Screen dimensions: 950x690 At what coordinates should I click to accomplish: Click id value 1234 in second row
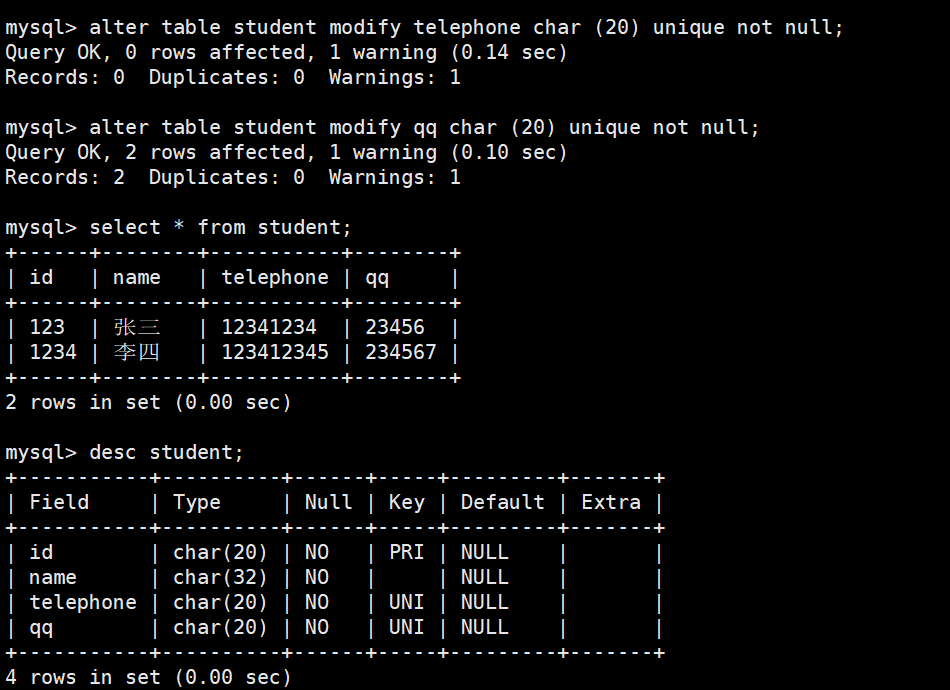53,352
